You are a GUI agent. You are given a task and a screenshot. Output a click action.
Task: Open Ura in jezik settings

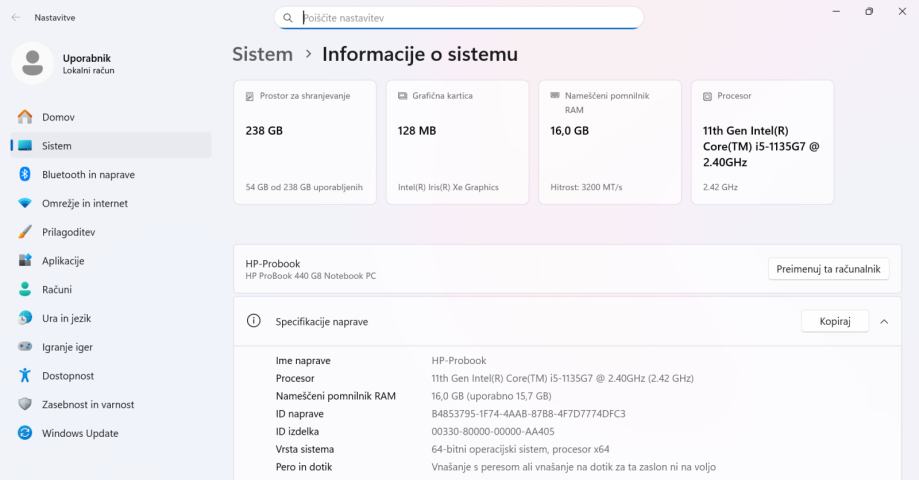point(111,318)
